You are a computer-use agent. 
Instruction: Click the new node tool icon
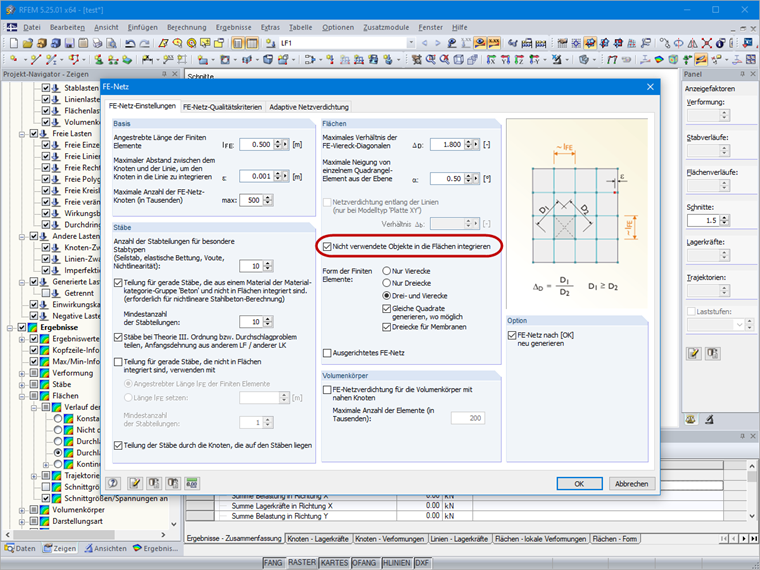tap(14, 60)
